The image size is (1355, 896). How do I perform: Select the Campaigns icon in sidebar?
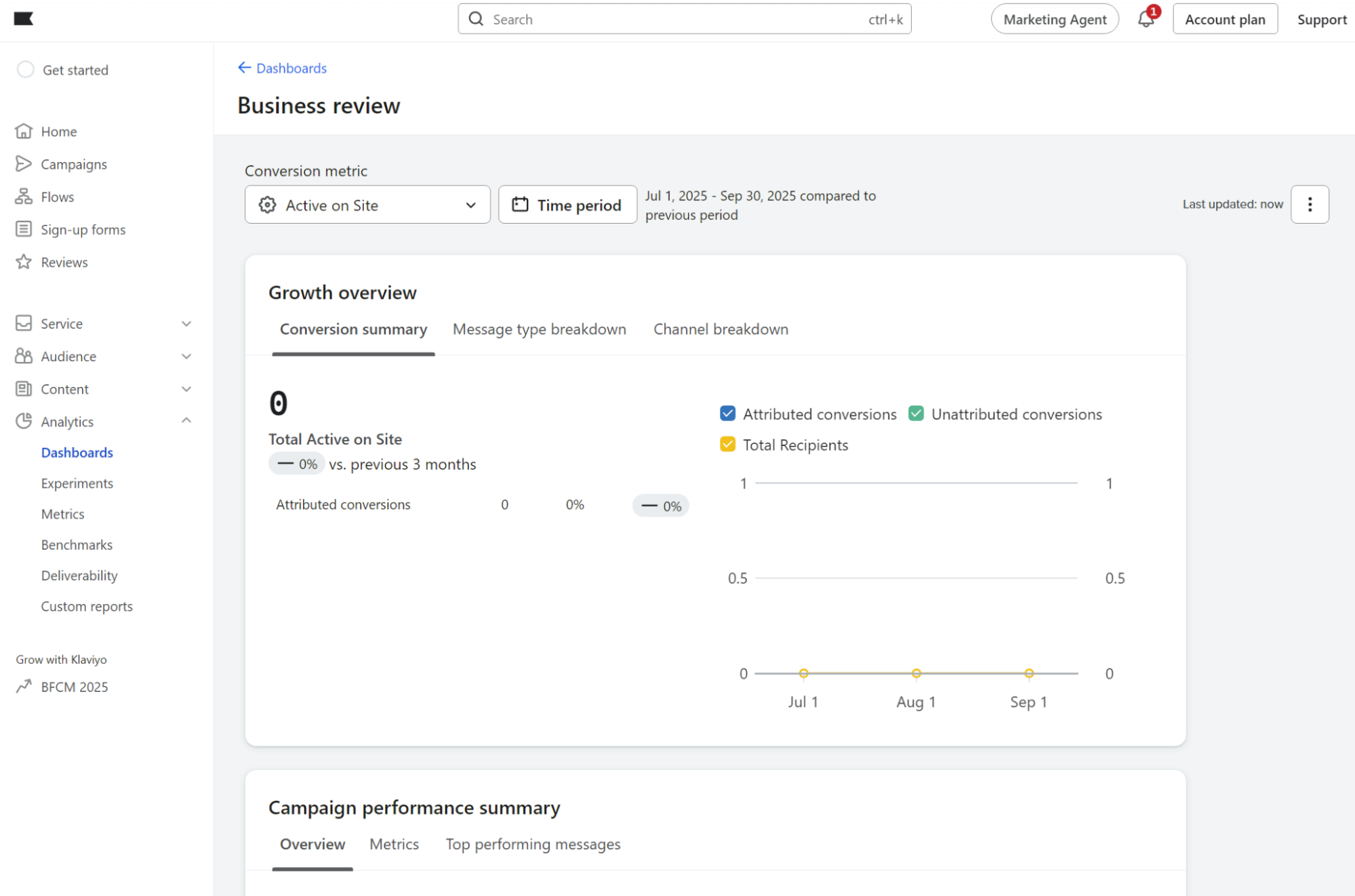pyautogui.click(x=24, y=163)
